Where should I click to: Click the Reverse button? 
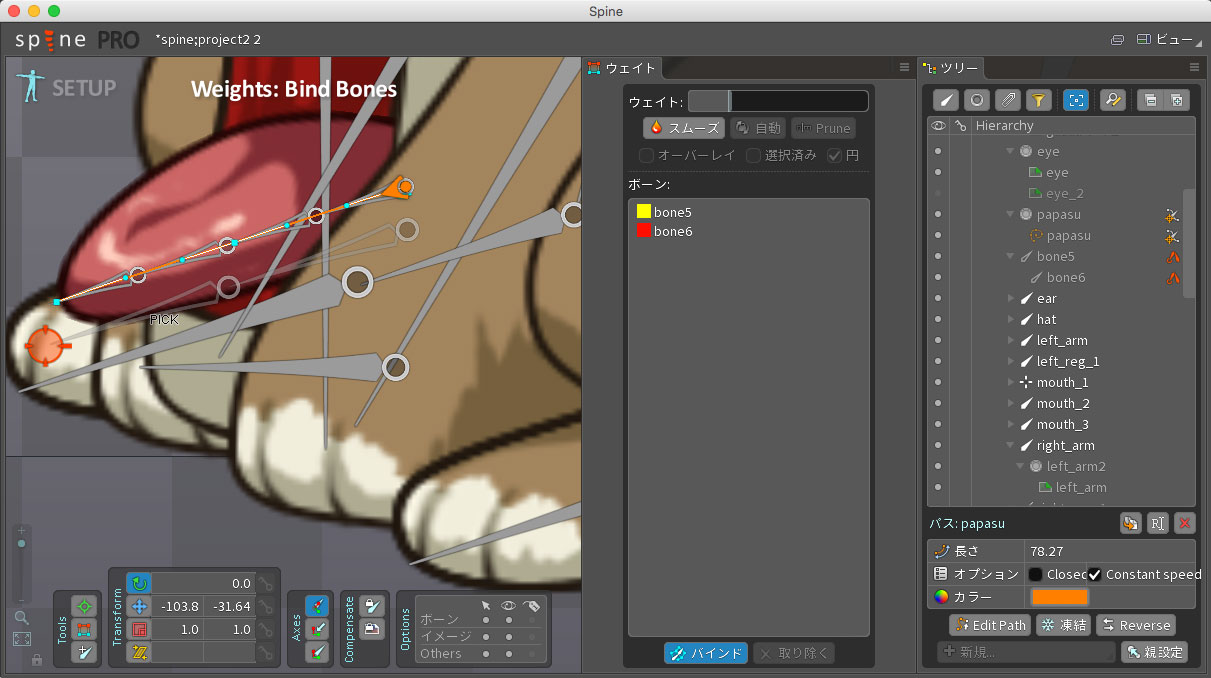pos(1136,625)
